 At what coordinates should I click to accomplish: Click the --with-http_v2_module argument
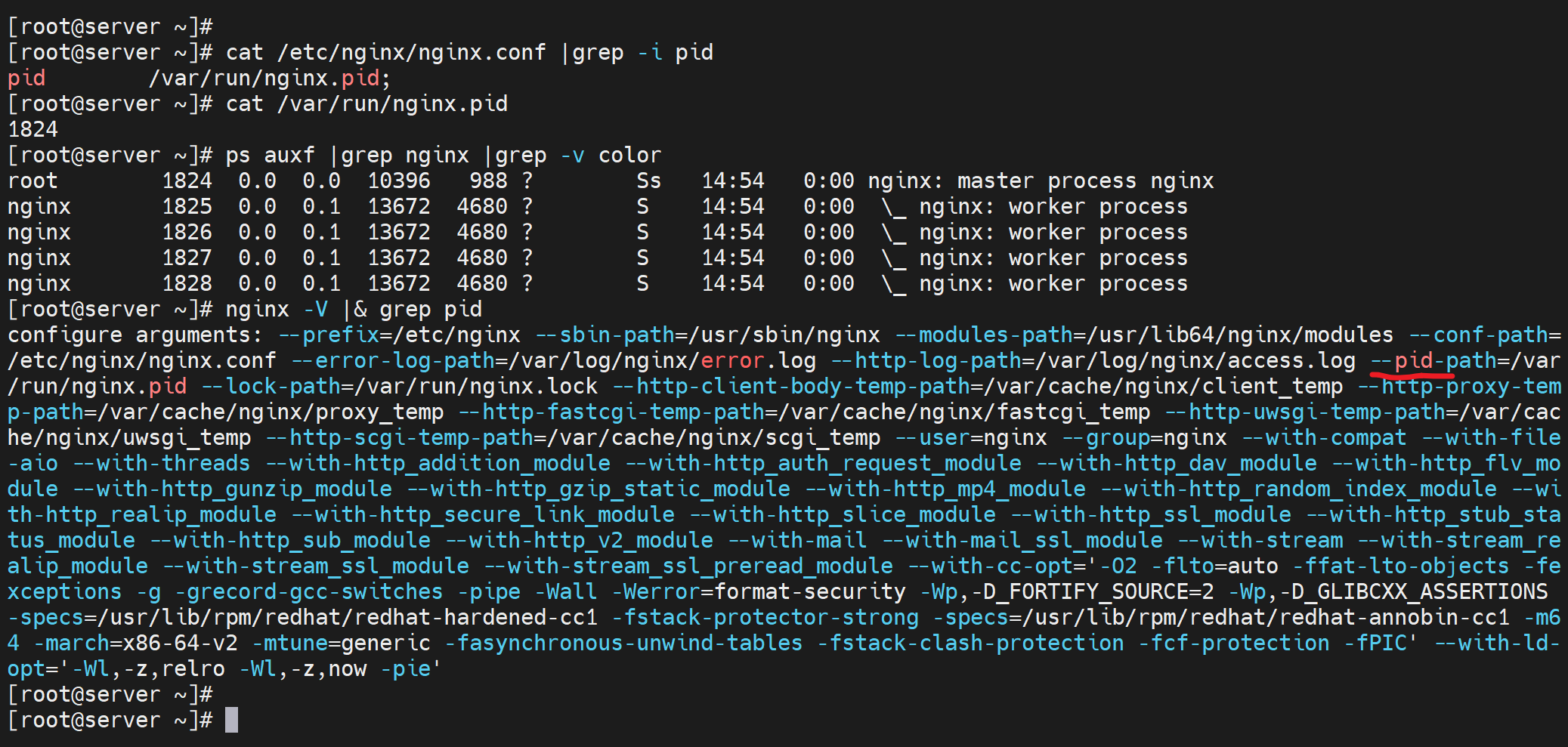point(580,541)
